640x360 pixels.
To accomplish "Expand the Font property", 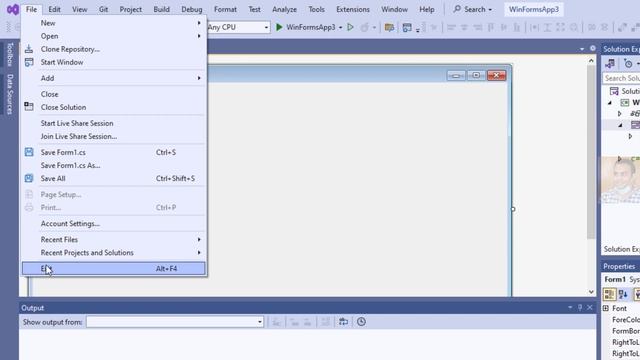I will point(606,309).
